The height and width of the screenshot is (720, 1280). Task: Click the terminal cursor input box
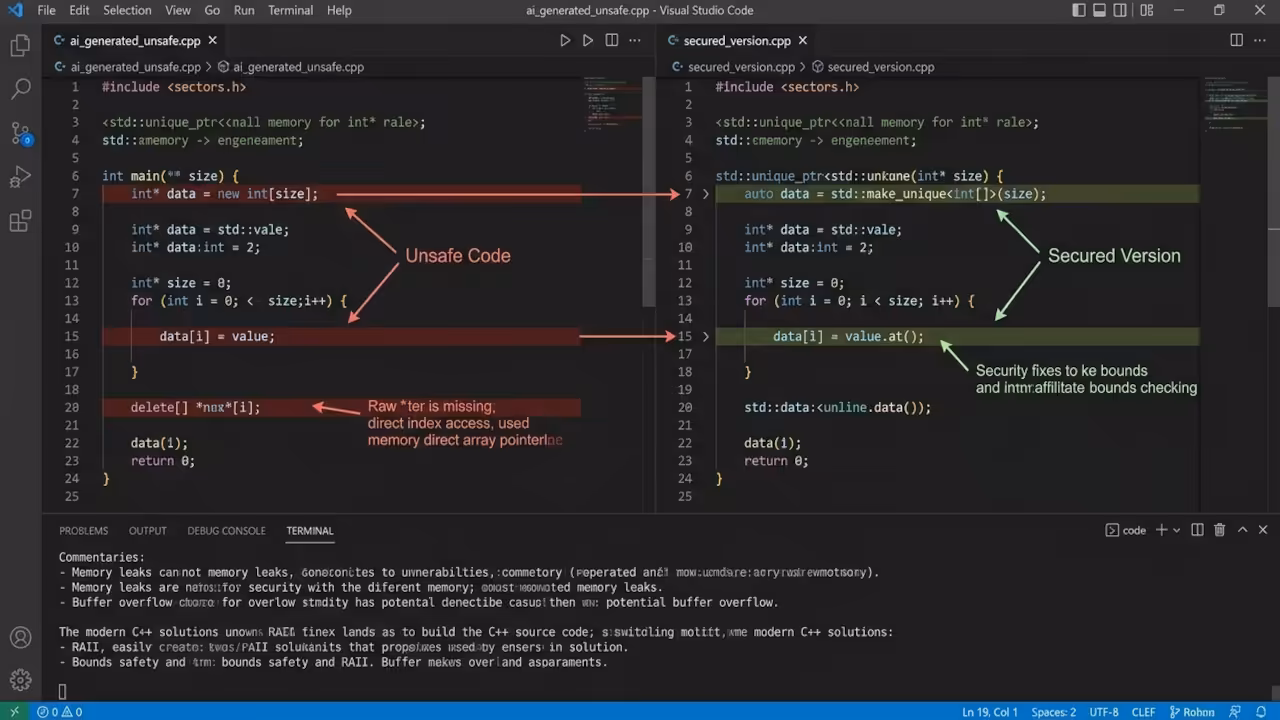pos(62,691)
